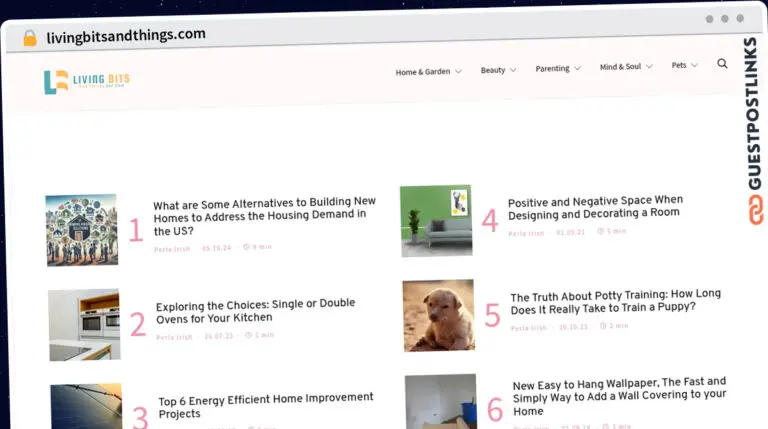Screen dimensions: 768x429
Task: Click the kitchen ovens thumbnail
Action: tap(84, 325)
